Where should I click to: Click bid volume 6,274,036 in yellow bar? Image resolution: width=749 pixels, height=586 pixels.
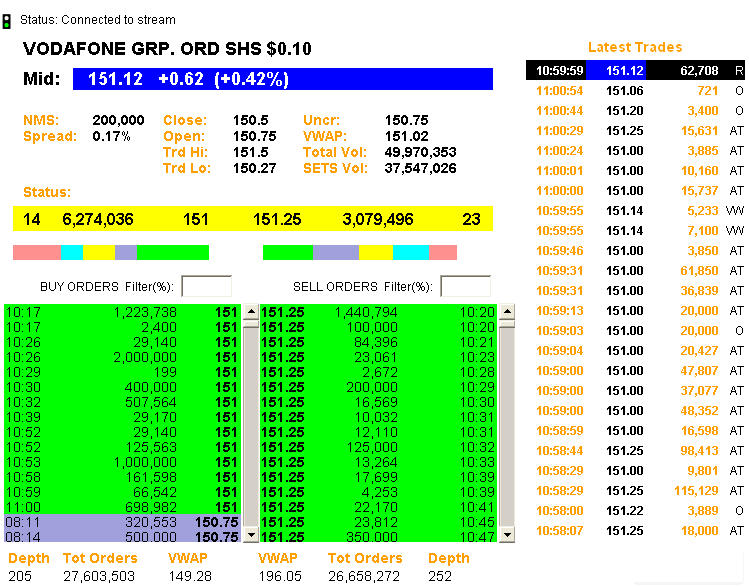[x=98, y=219]
